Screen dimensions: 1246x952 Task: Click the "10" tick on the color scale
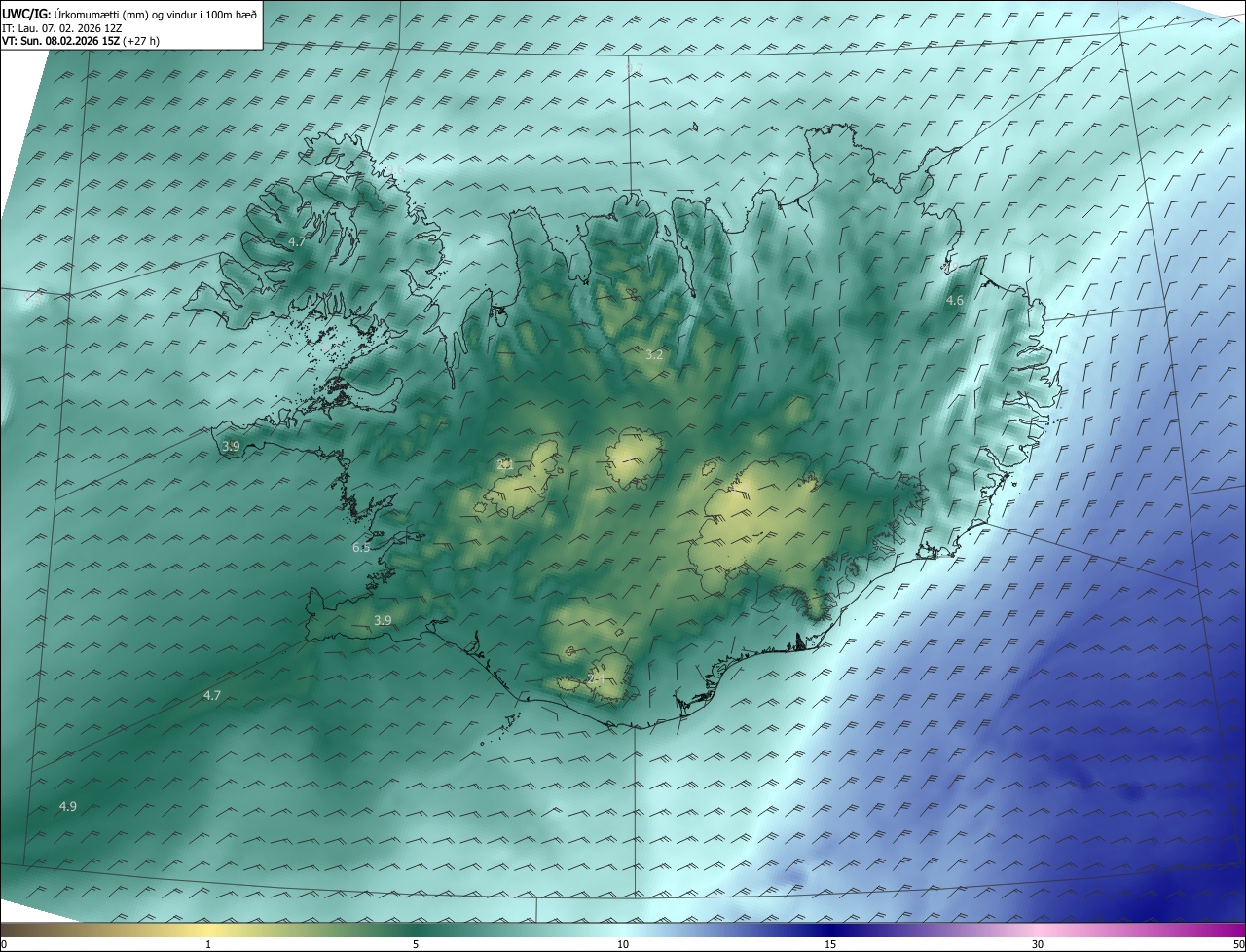[623, 944]
